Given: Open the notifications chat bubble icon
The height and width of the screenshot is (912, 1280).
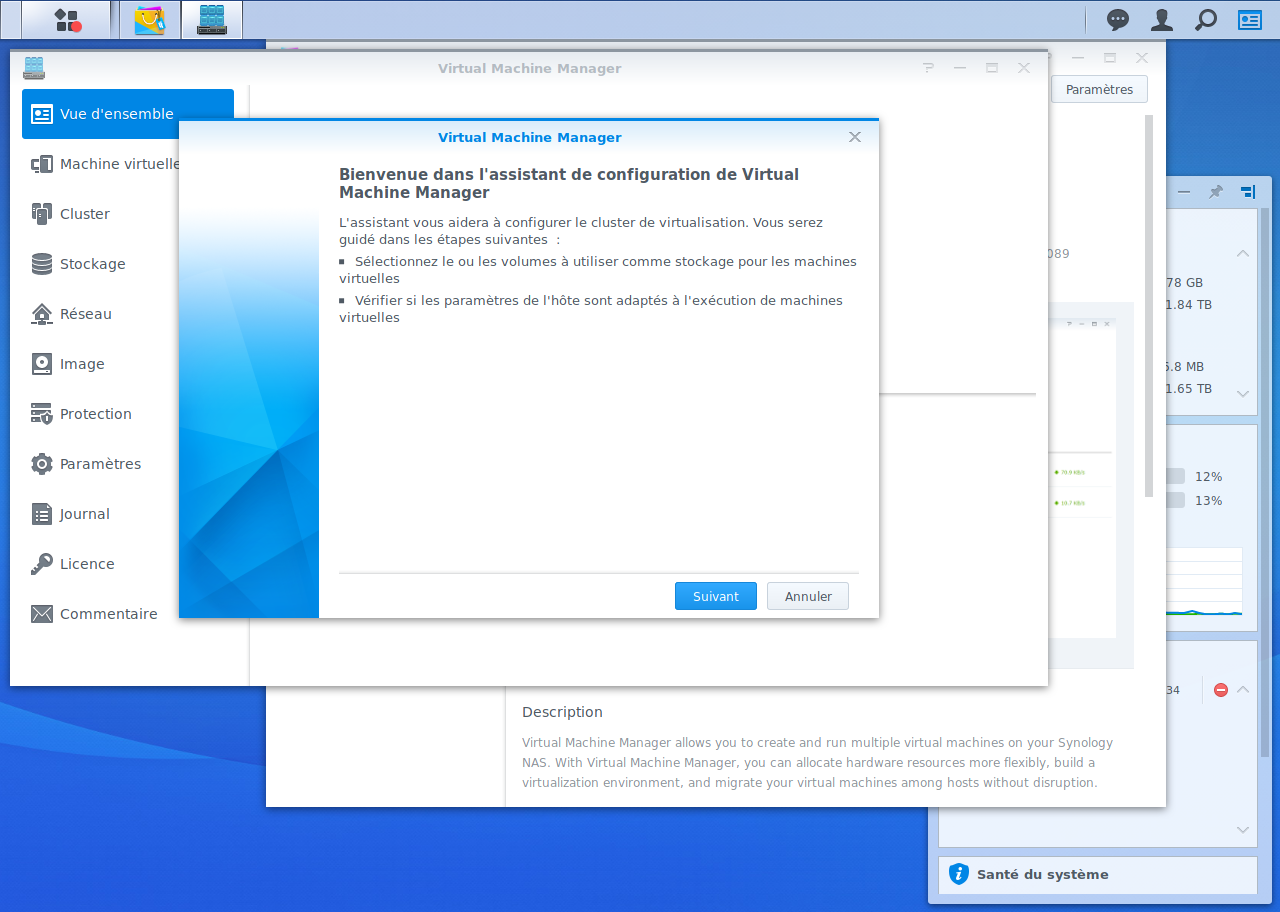Looking at the screenshot, I should coord(1118,20).
